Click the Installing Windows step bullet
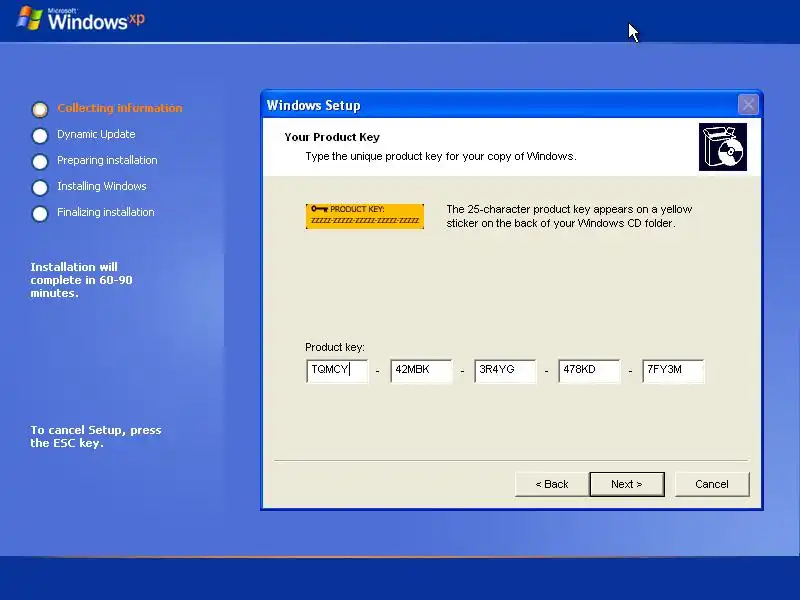This screenshot has height=600, width=800. pos(40,188)
